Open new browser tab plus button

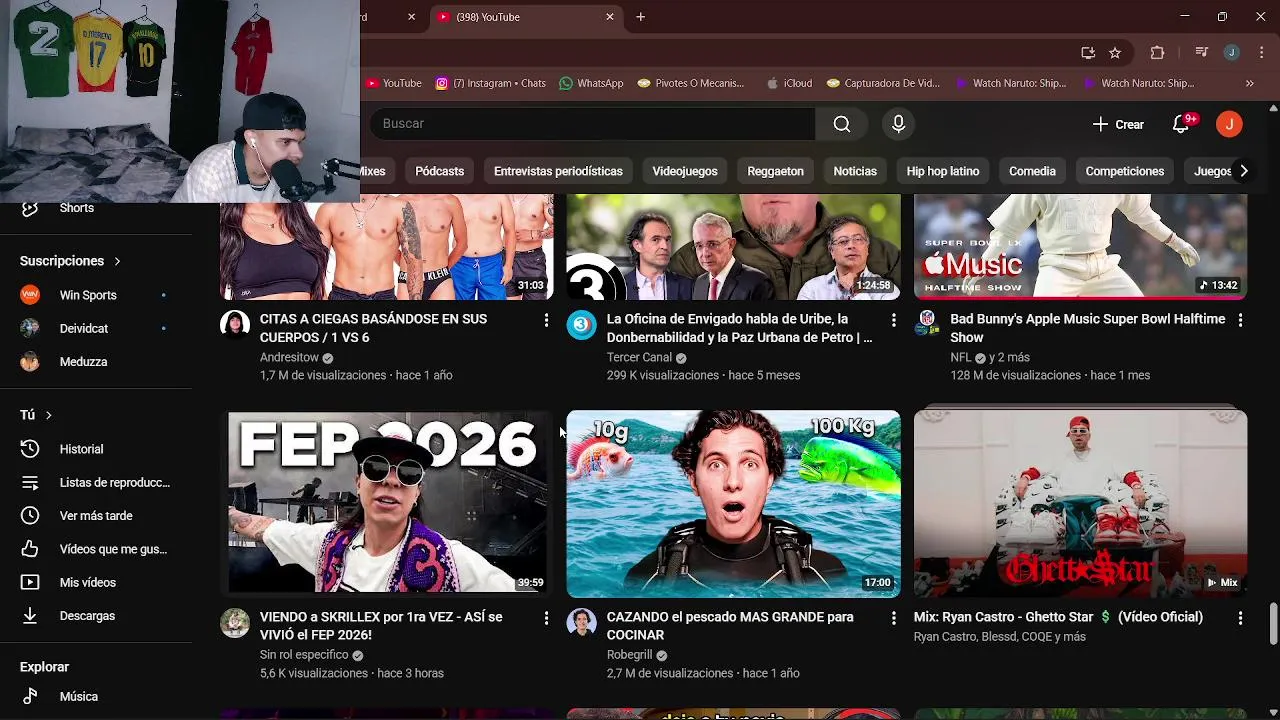tap(640, 17)
